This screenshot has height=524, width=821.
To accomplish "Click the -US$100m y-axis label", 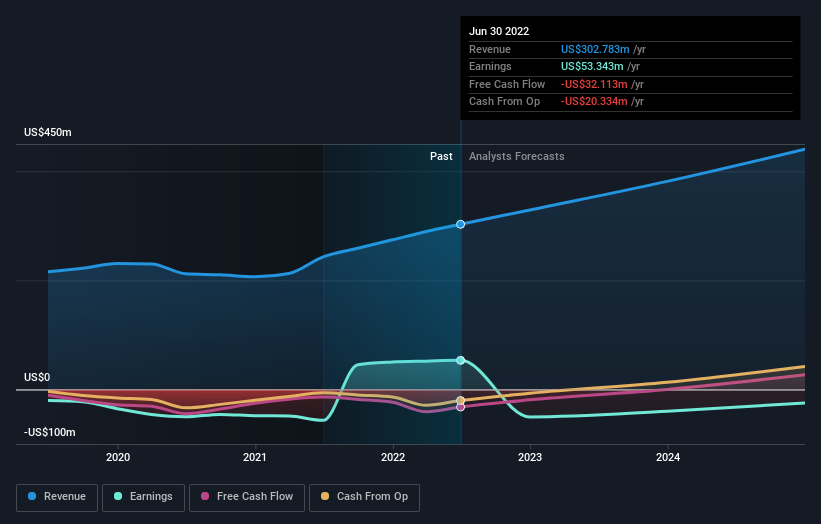I will [x=50, y=432].
